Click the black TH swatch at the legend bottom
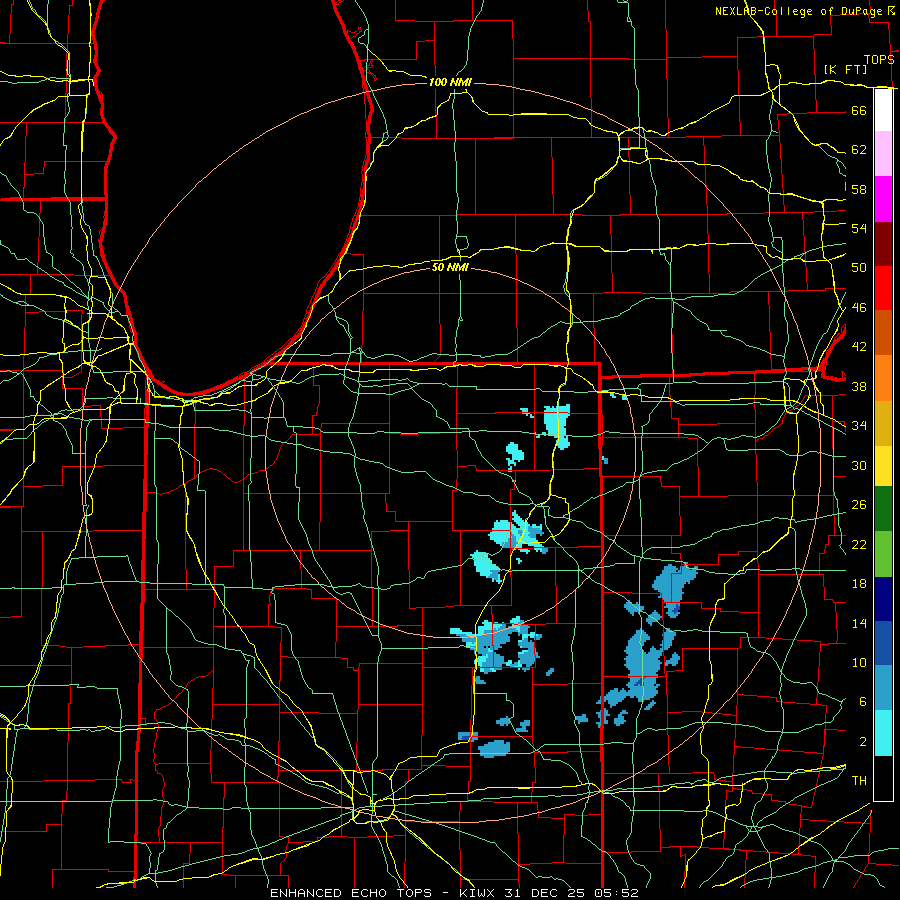The width and height of the screenshot is (900, 900). (883, 778)
